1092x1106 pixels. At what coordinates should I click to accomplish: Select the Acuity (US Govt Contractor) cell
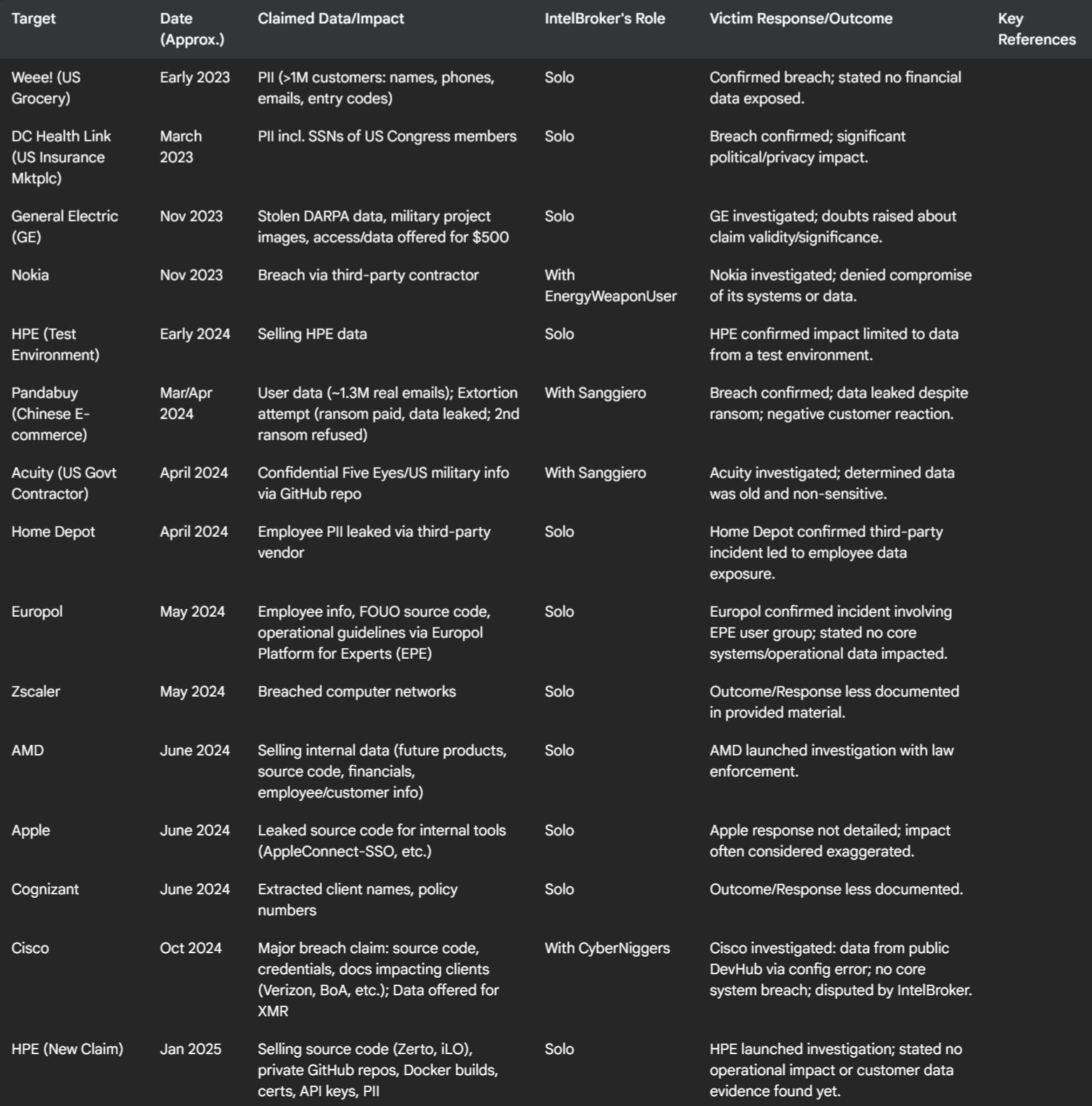[64, 483]
